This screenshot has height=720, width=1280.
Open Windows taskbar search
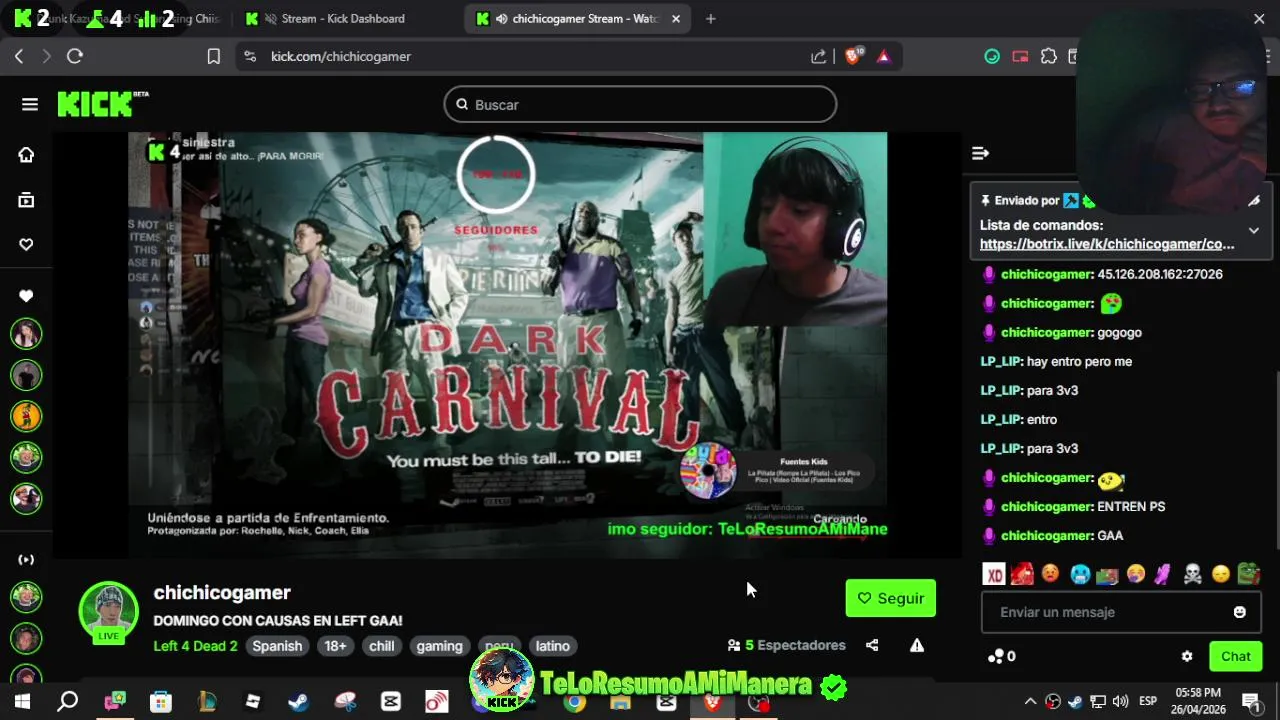(68, 702)
